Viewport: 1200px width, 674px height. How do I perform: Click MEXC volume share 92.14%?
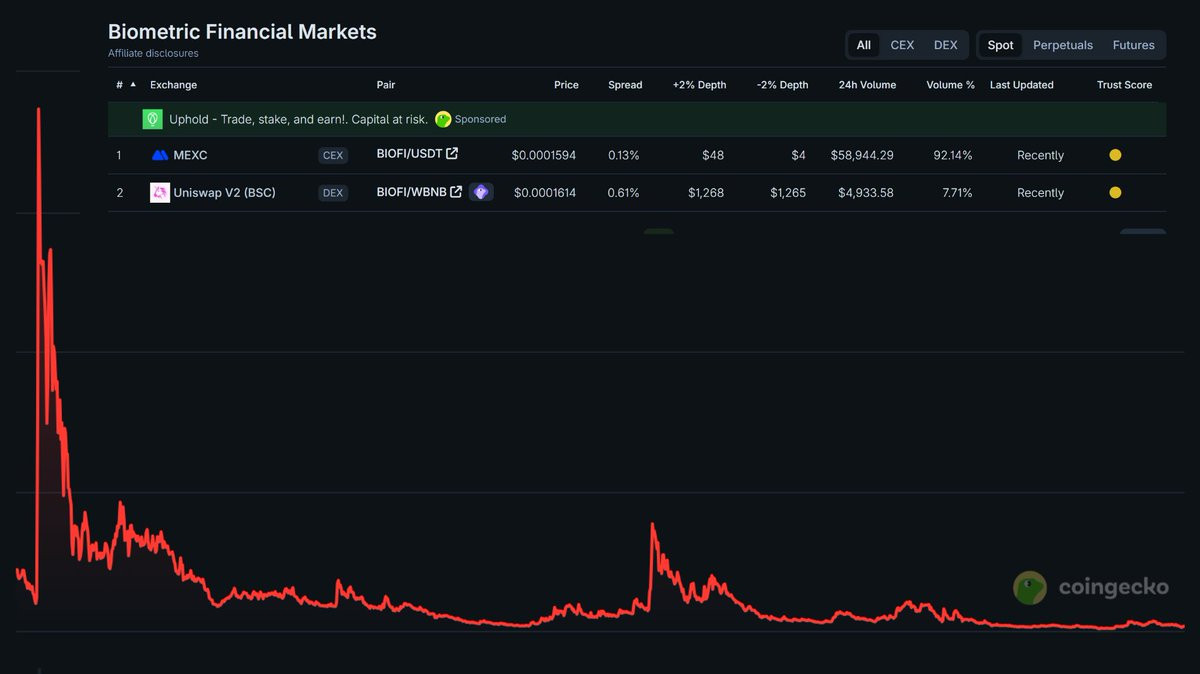952,155
